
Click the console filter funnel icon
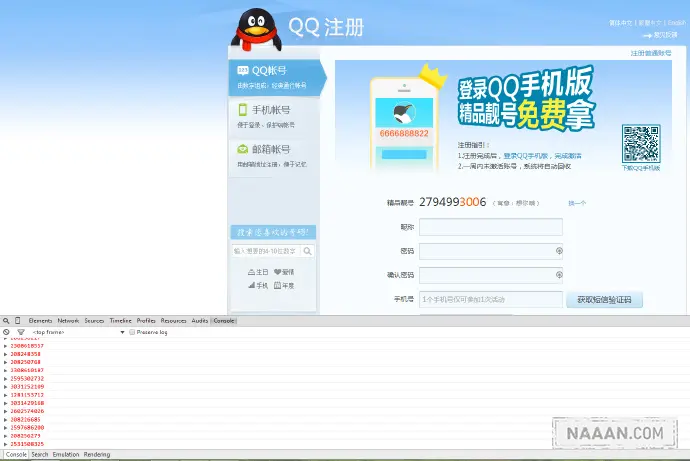21,332
